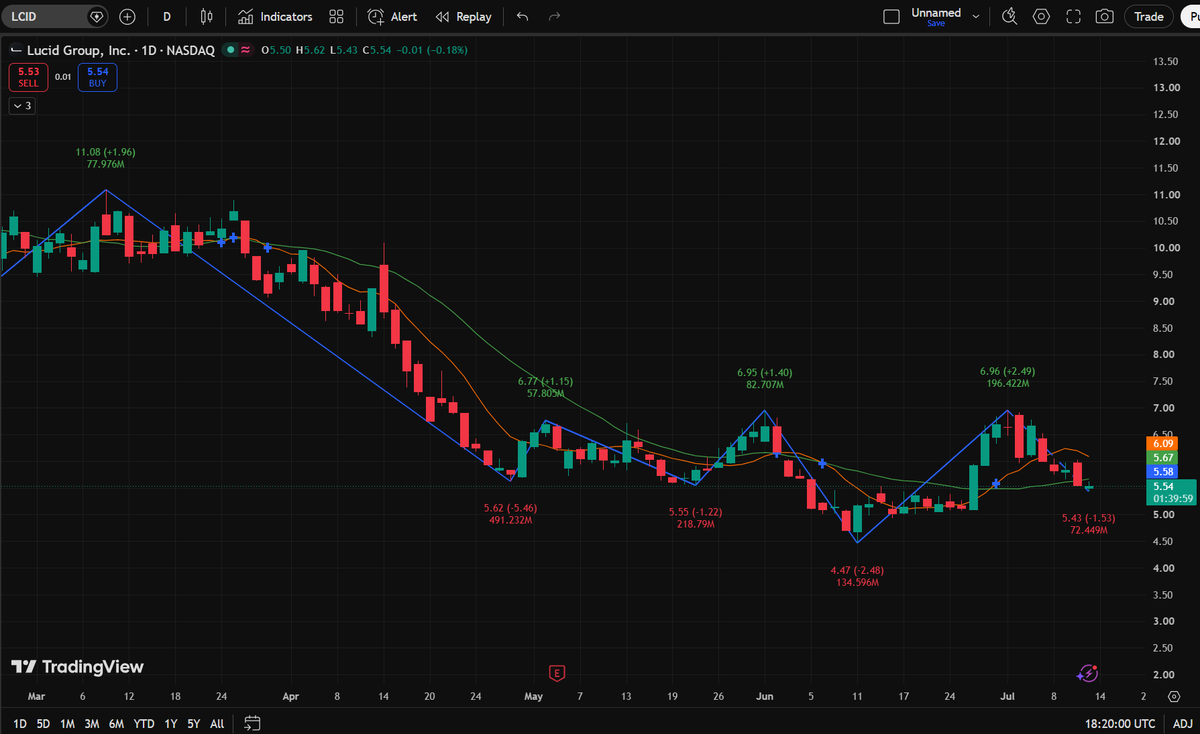This screenshot has width=1200, height=734.
Task: Select the YTD date range
Action: pyautogui.click(x=143, y=723)
